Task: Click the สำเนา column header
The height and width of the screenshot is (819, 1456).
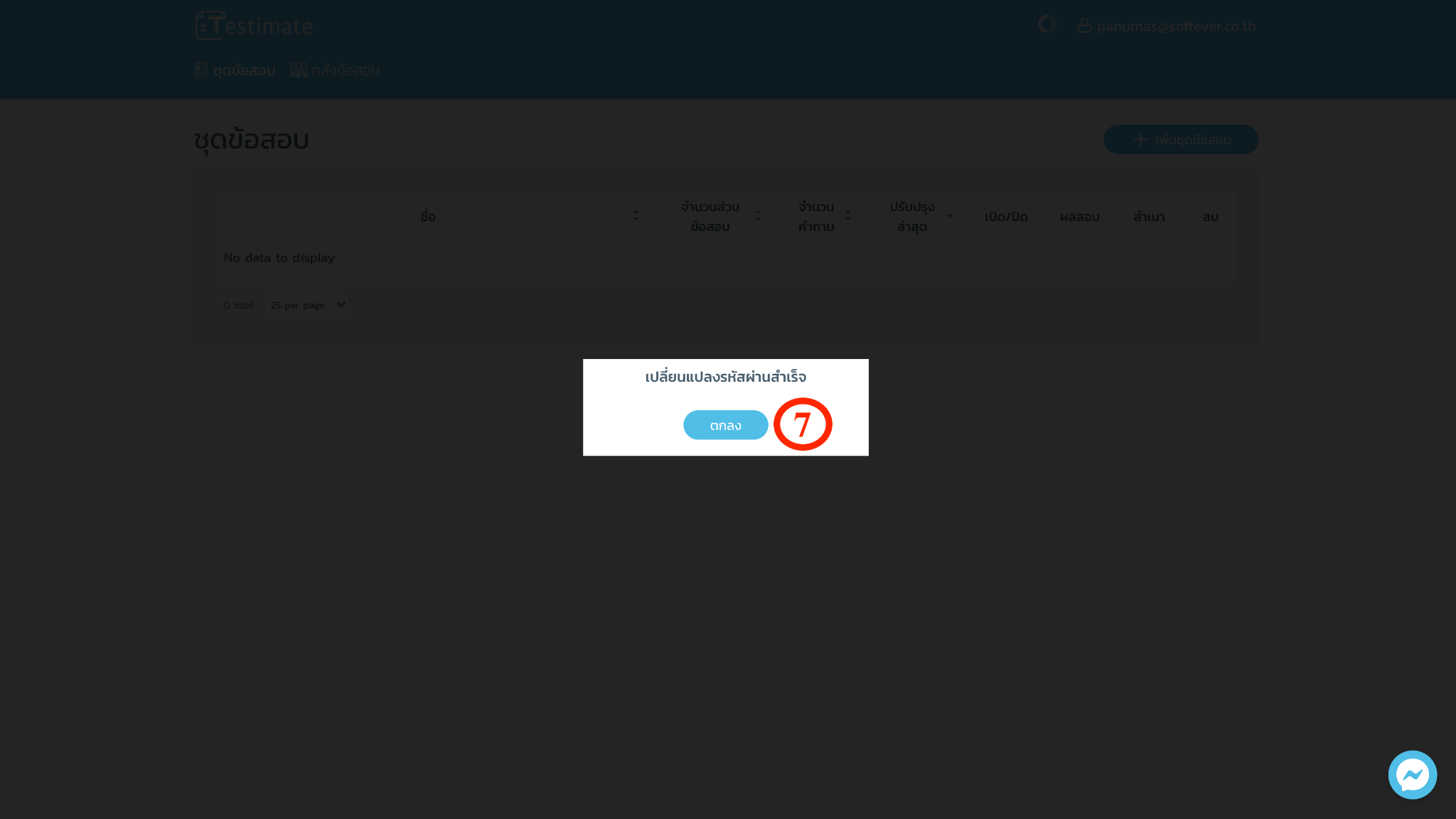Action: [1149, 217]
